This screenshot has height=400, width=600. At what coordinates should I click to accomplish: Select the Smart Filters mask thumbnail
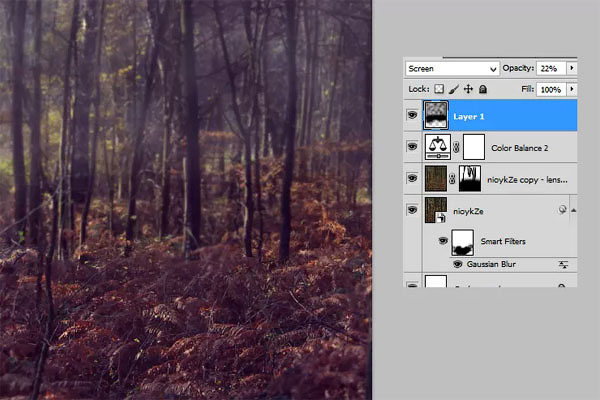[463, 242]
